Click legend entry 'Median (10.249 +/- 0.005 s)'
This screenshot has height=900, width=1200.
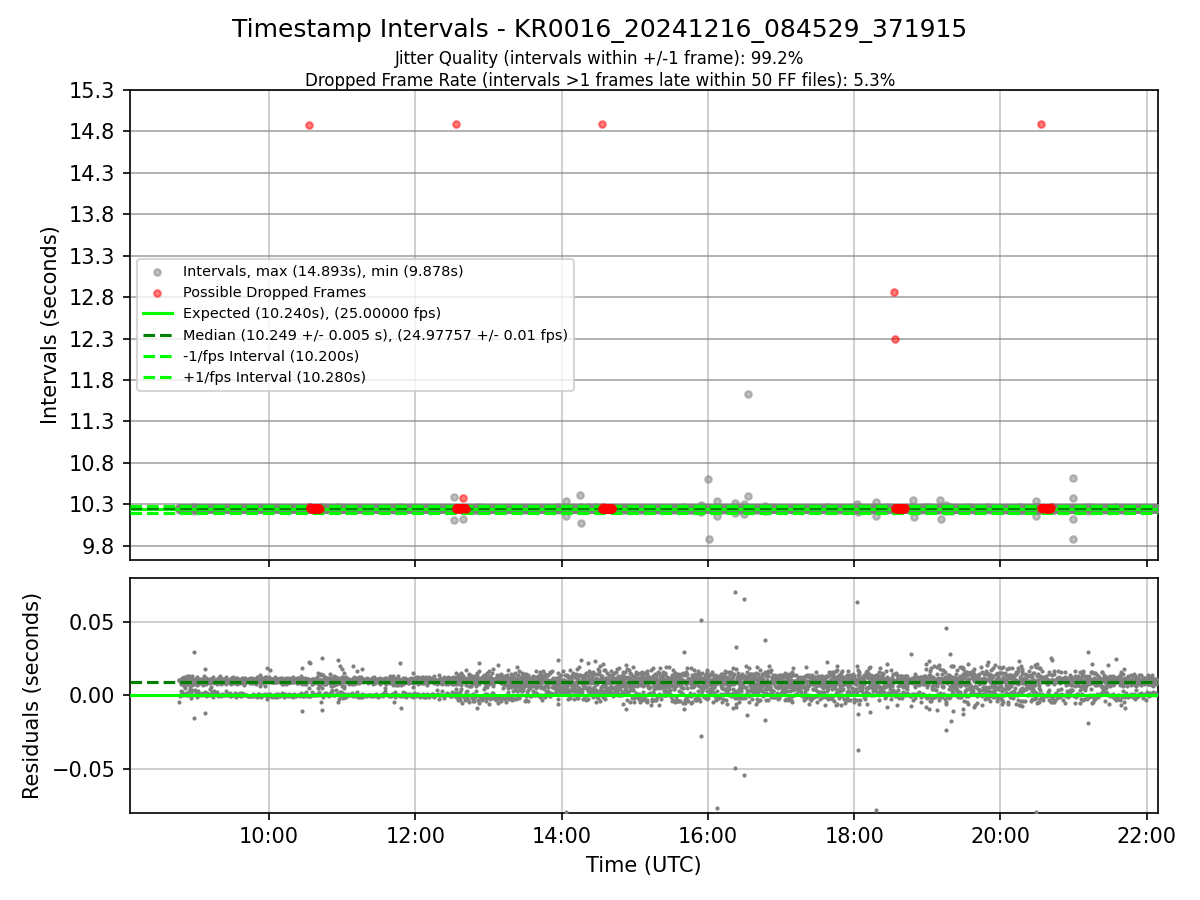click(x=375, y=335)
